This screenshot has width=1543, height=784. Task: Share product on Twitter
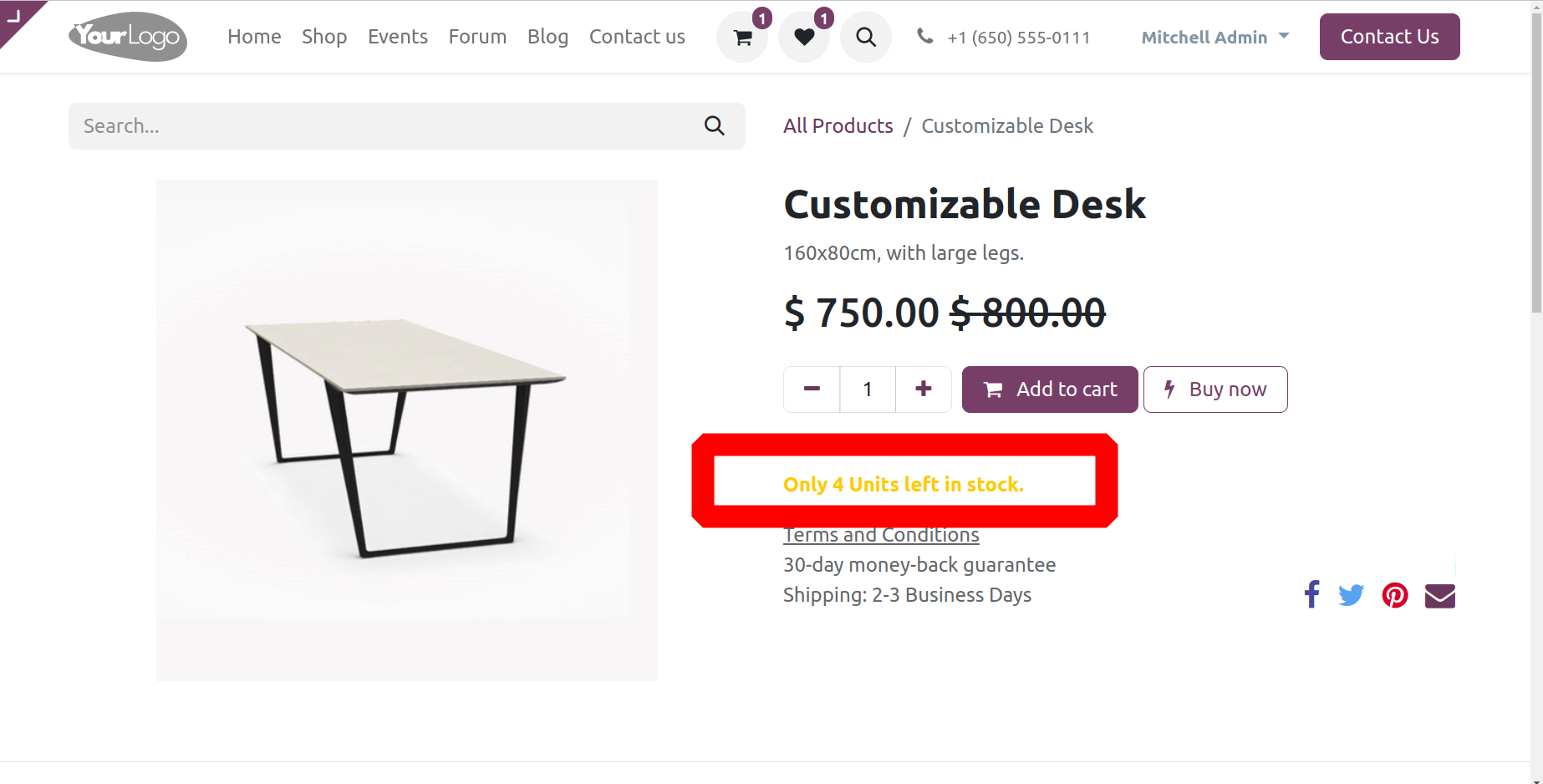(1351, 595)
